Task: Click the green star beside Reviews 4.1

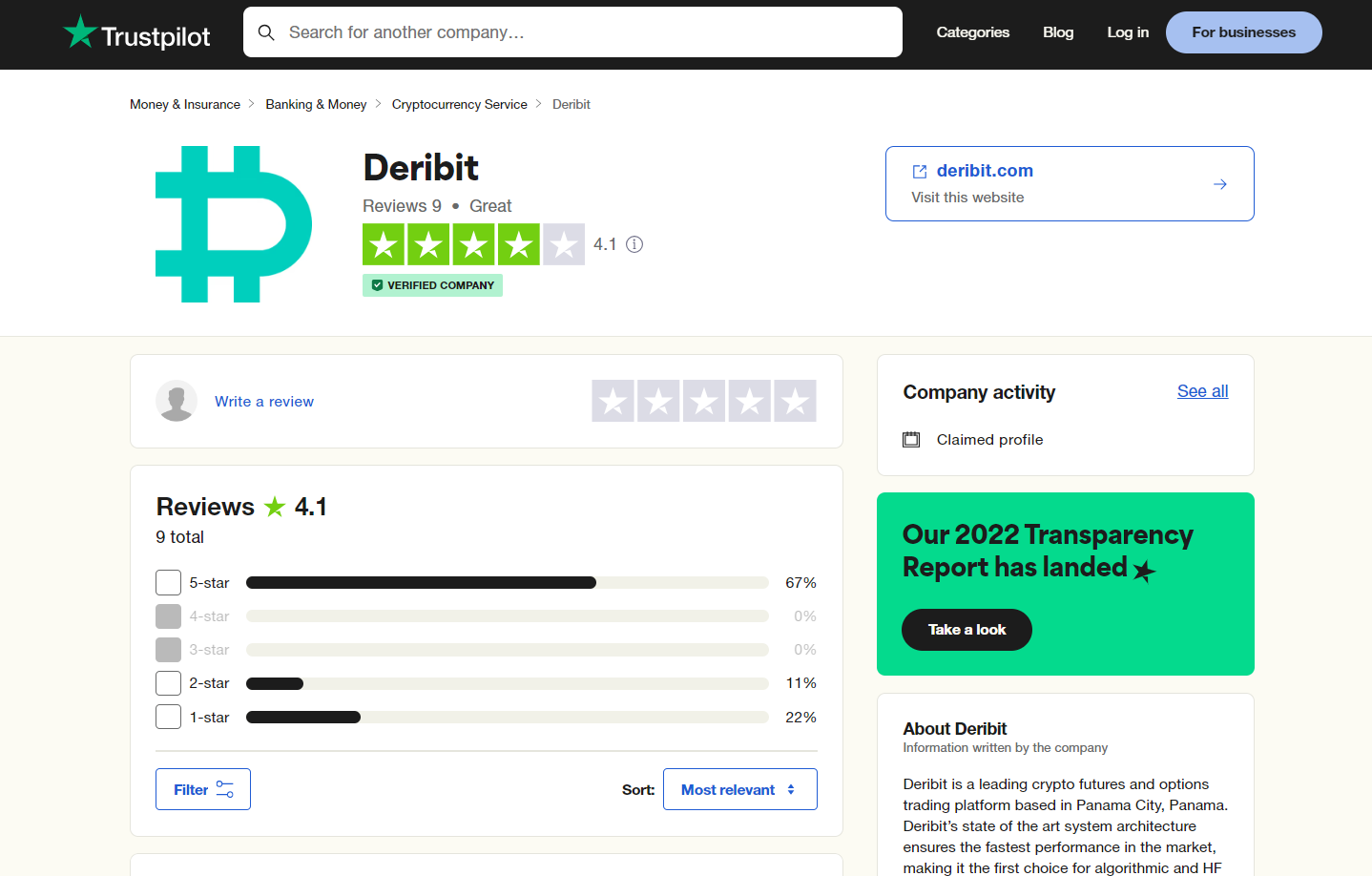Action: 275,507
